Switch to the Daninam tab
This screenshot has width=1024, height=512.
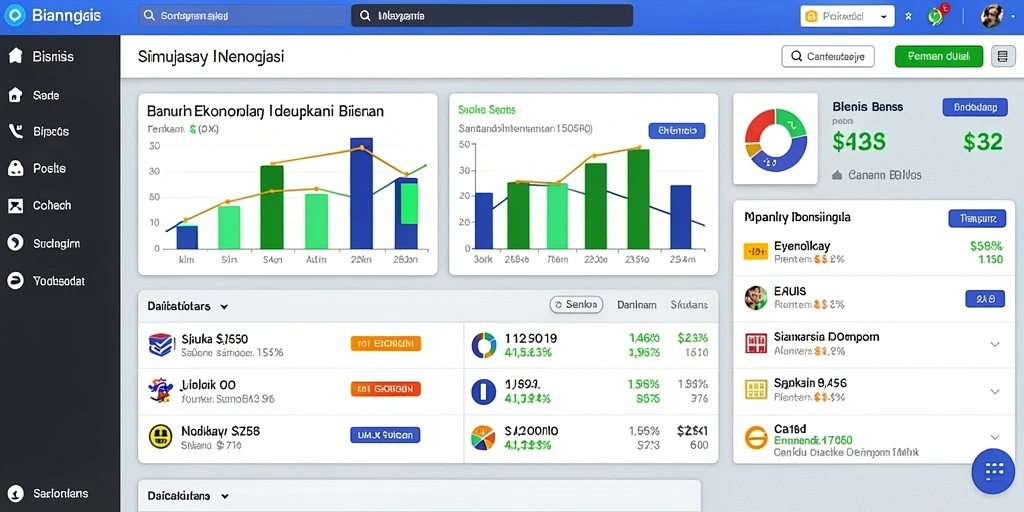pyautogui.click(x=636, y=304)
